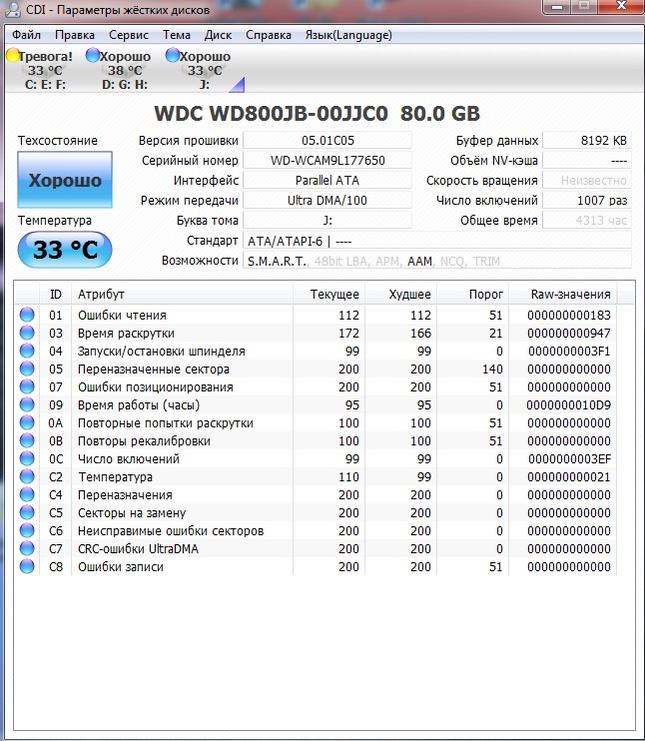The height and width of the screenshot is (741, 645).
Task: Click the blue status orb for D: G: H:
Action: point(93,56)
